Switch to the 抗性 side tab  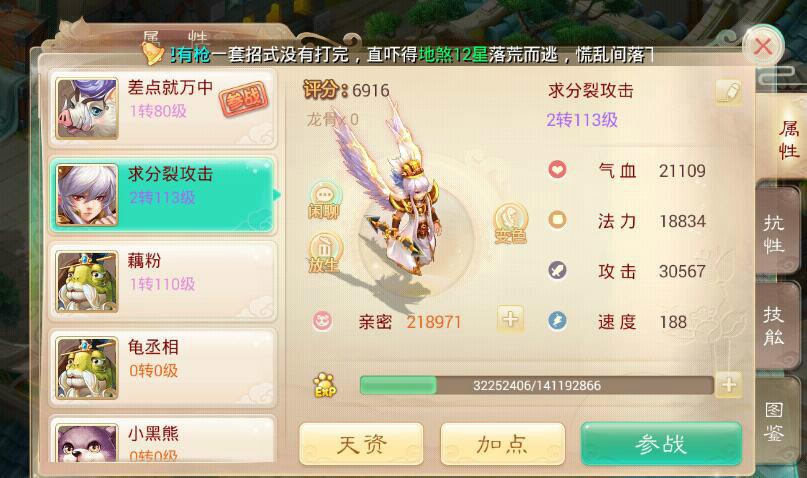775,235
